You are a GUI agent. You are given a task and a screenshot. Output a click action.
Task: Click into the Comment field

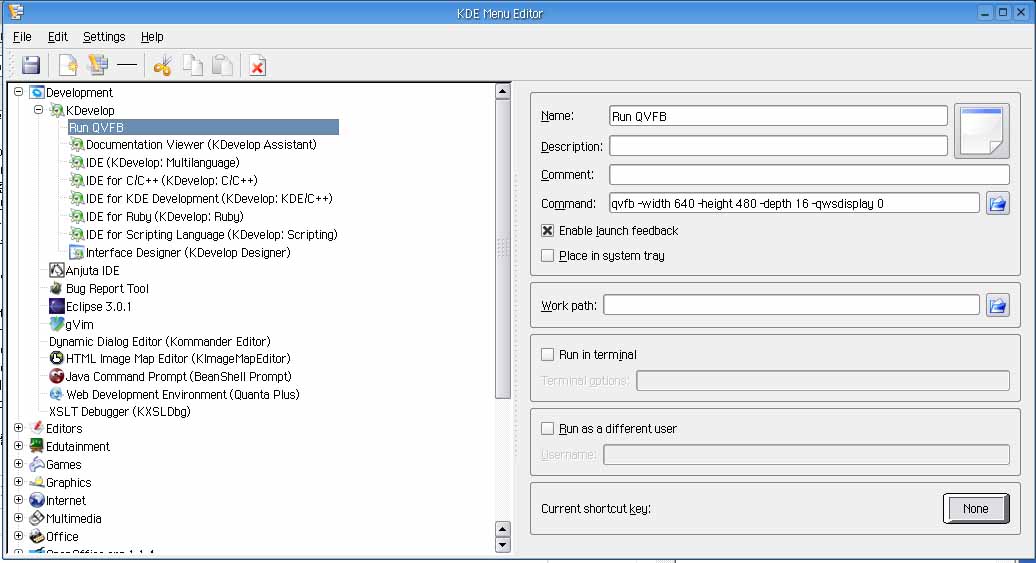809,174
